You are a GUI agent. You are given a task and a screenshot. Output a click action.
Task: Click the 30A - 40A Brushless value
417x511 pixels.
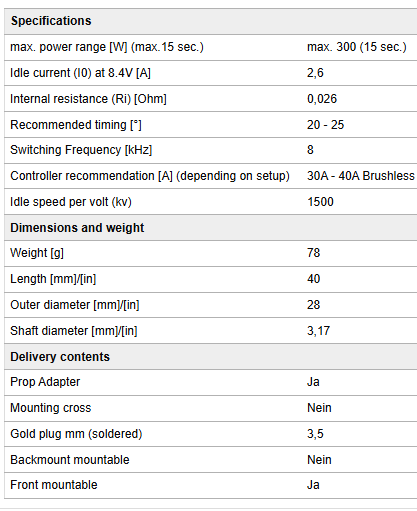[361, 176]
